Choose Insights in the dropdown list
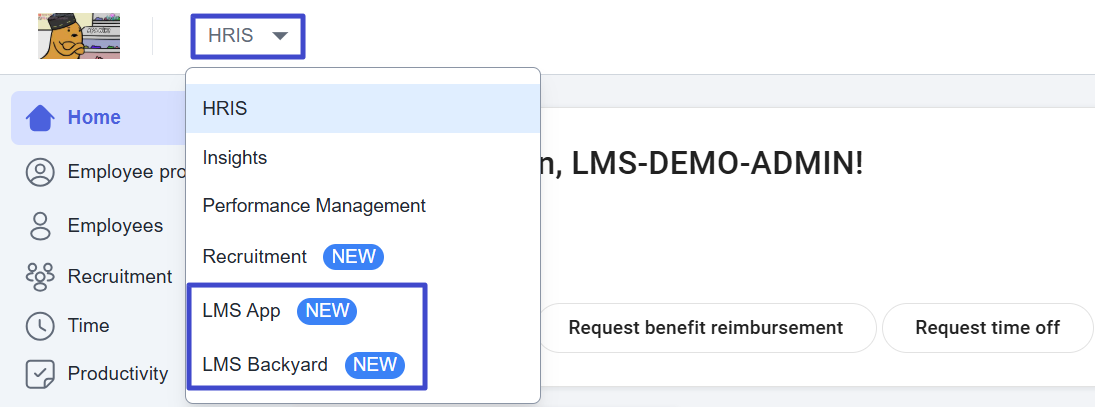 (x=235, y=158)
